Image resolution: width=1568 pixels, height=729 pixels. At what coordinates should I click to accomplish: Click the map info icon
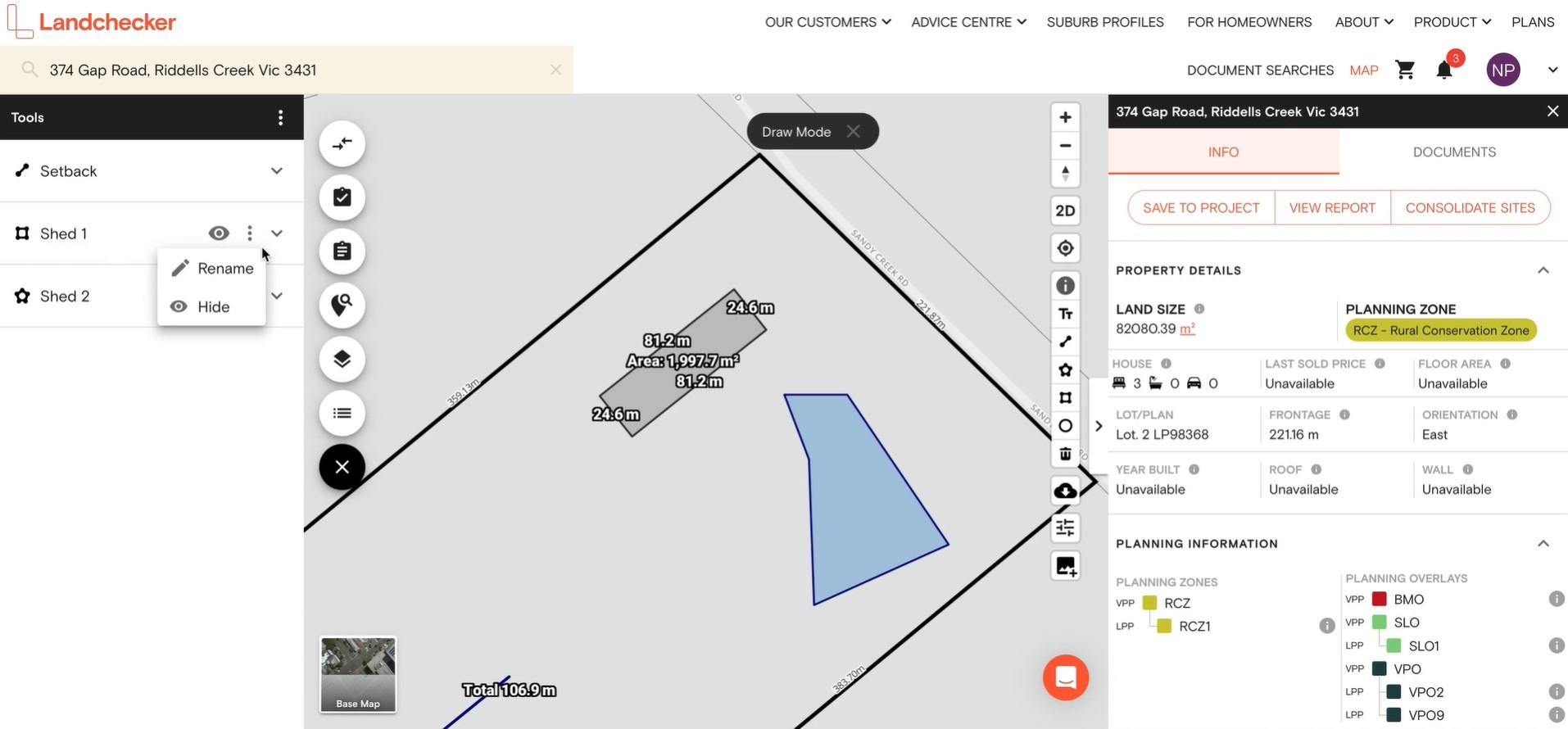tap(1065, 286)
